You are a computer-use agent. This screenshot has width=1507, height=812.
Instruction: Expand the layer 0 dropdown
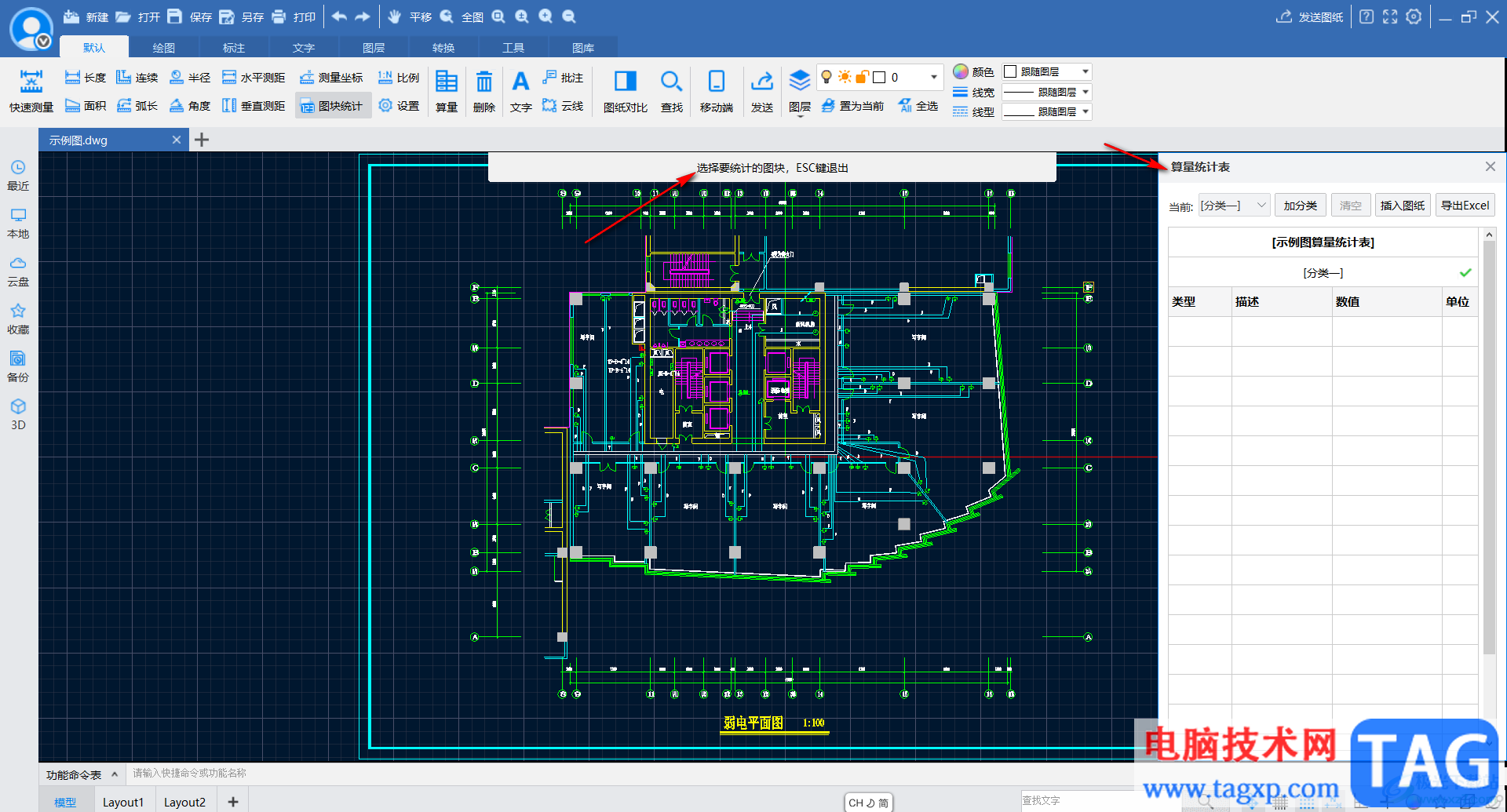coord(933,77)
